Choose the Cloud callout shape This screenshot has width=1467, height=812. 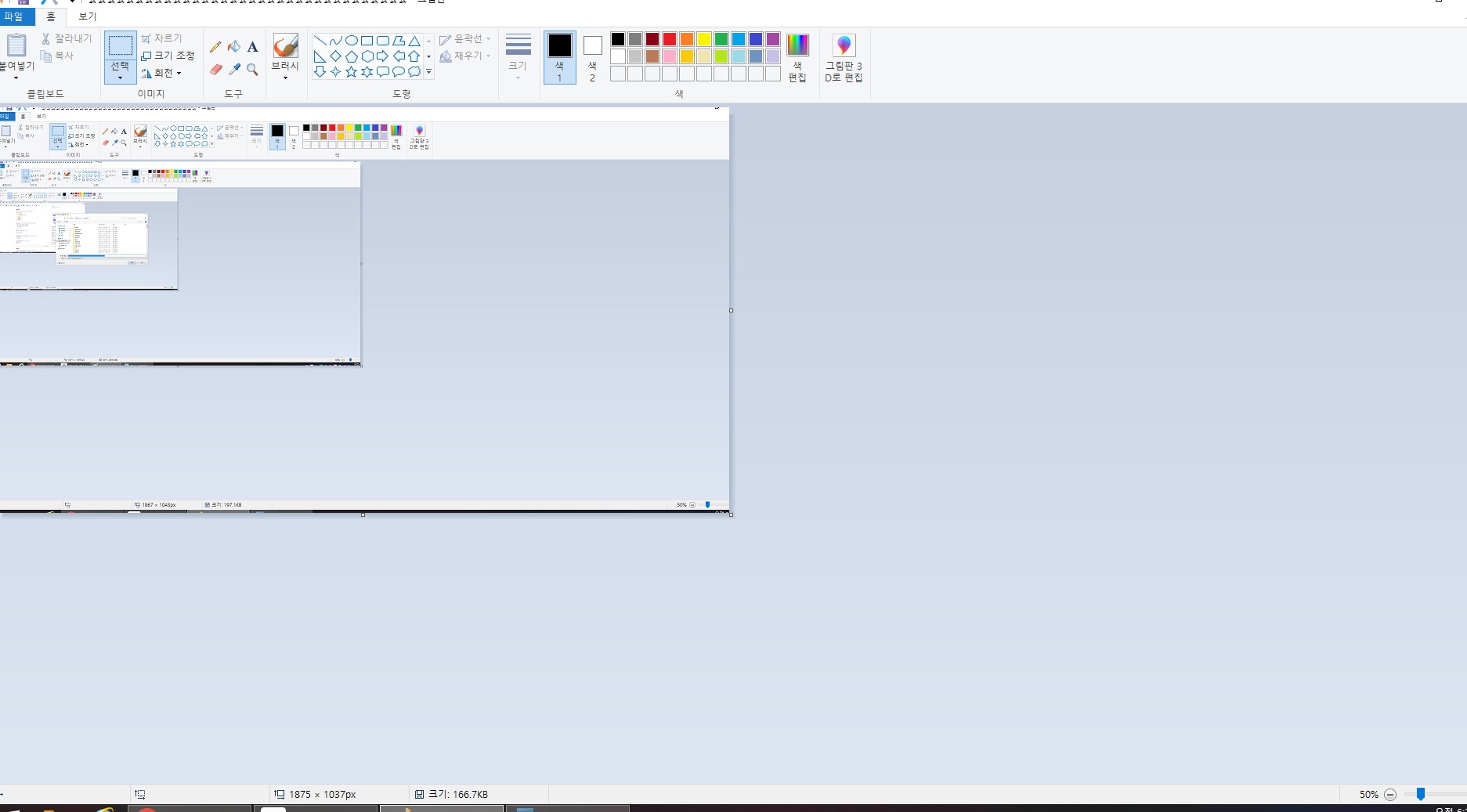(414, 72)
